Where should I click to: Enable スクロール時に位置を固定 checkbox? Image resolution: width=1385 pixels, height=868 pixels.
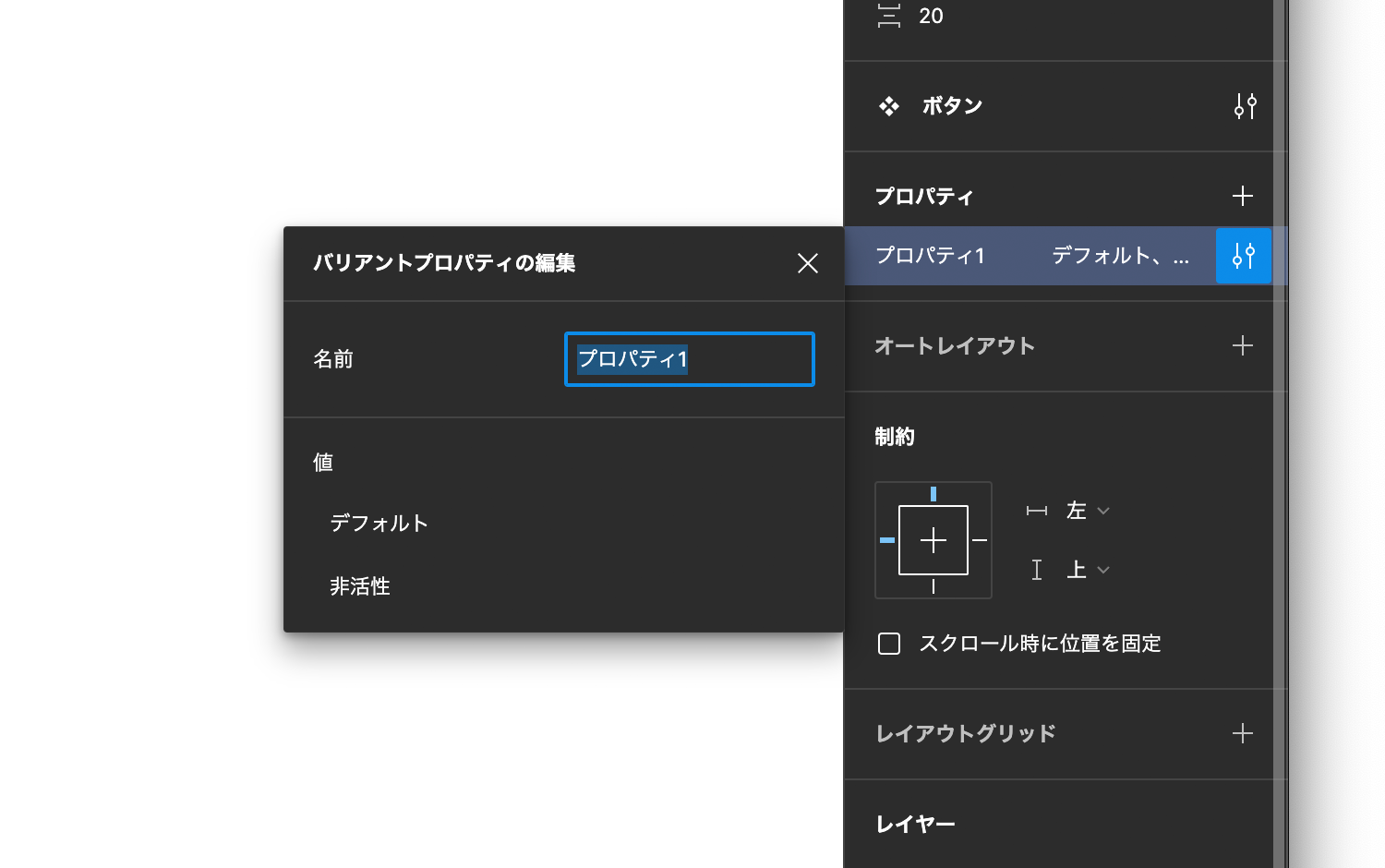889,644
